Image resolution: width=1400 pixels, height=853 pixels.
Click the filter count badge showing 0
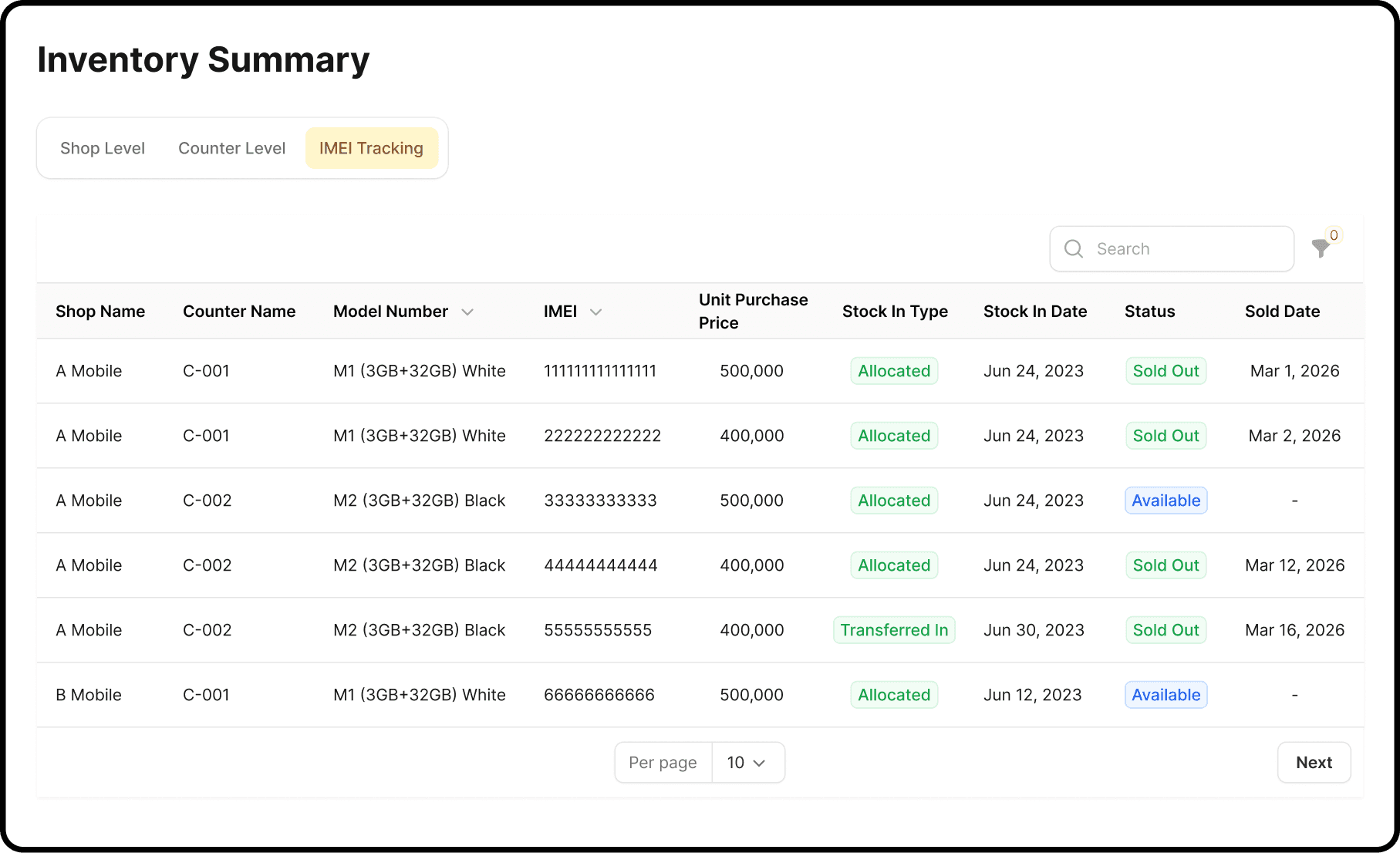tap(1334, 235)
